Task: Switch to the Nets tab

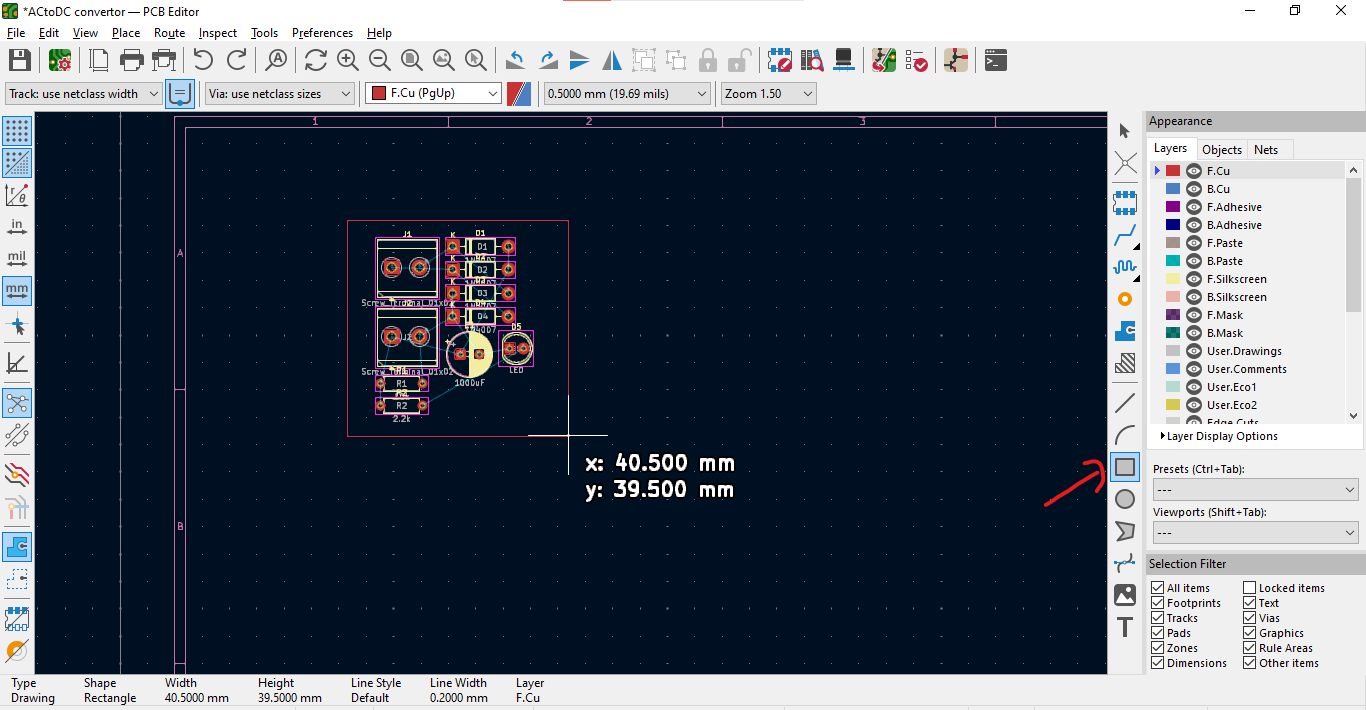Action: [1266, 149]
